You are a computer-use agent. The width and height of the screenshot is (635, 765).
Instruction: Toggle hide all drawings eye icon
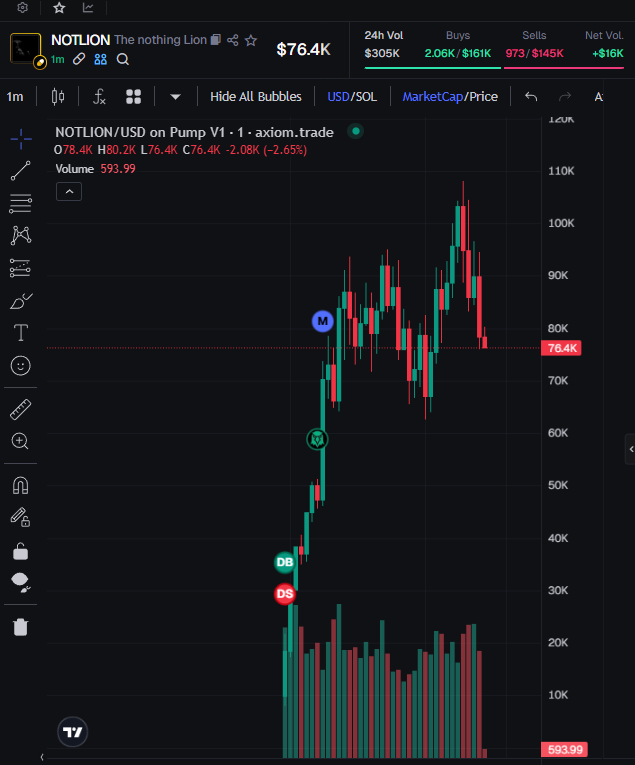click(21, 583)
